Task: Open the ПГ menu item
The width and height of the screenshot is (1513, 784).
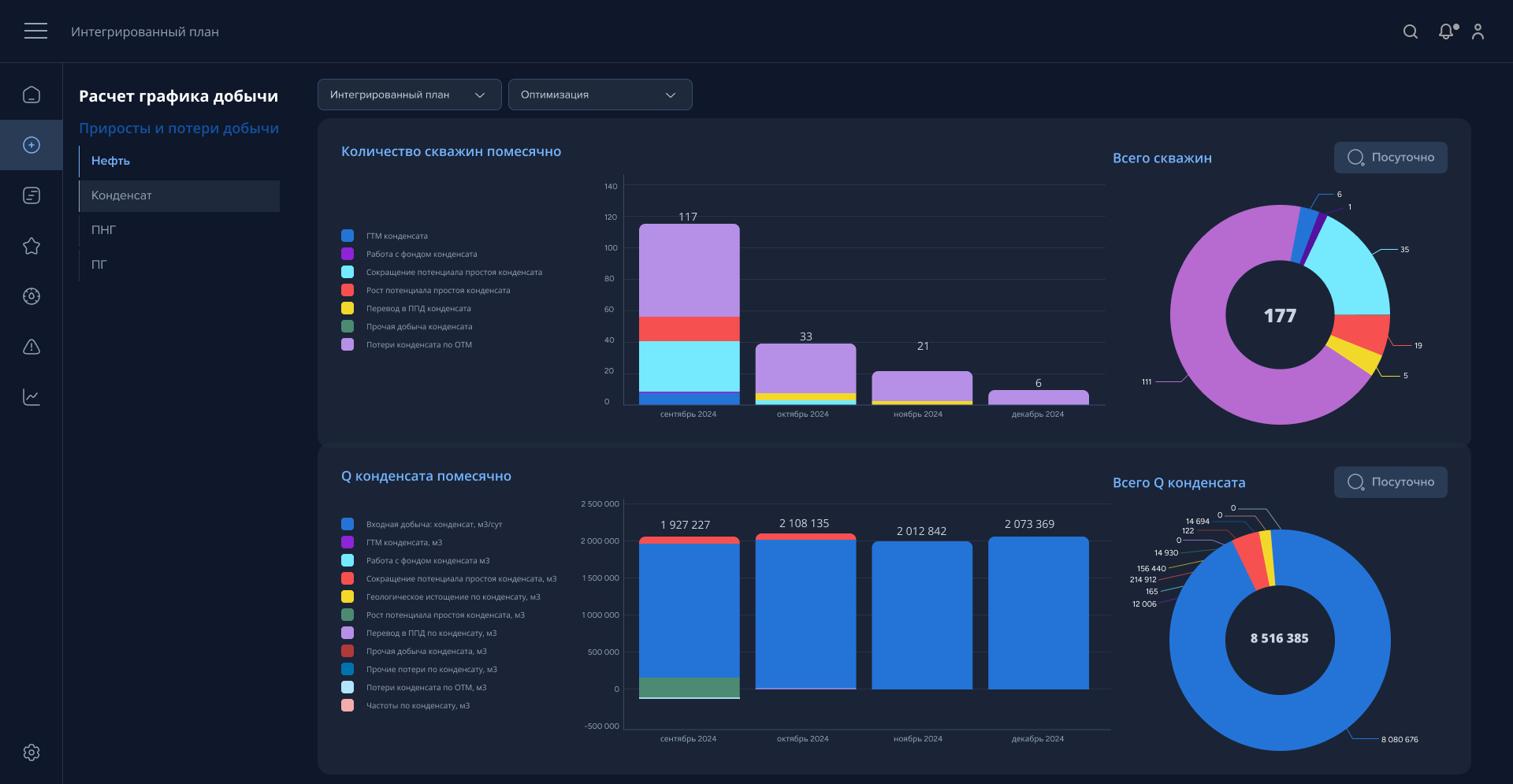Action: tap(99, 265)
